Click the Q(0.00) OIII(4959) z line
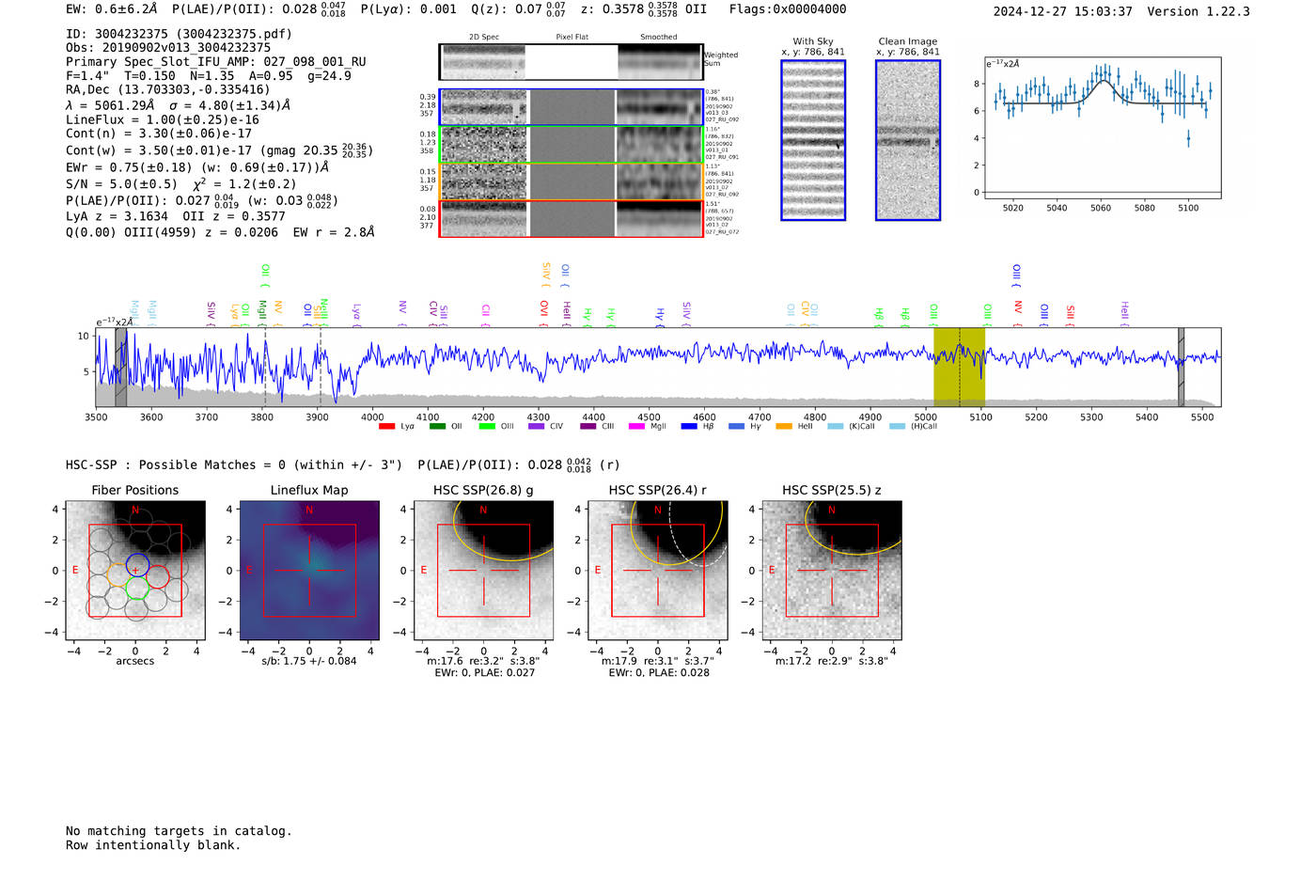 pos(220,232)
